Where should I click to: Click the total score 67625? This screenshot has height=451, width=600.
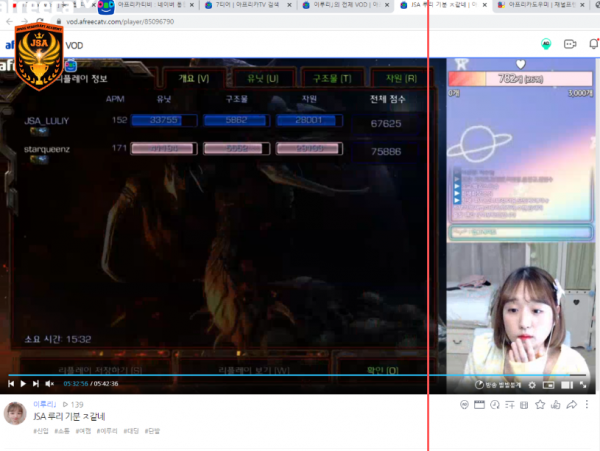point(386,124)
